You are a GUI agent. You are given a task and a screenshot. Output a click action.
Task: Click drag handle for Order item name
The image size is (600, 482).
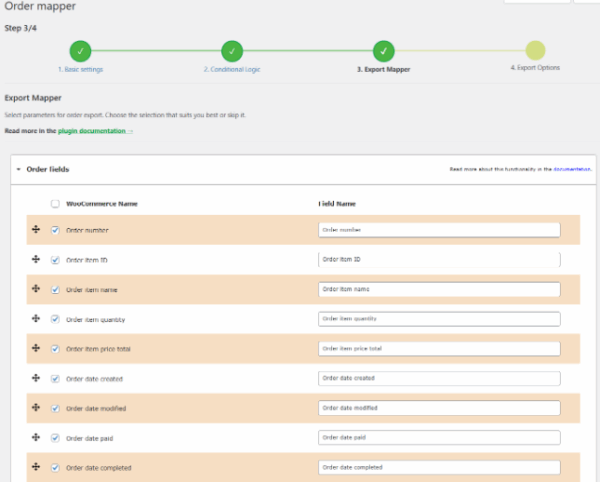click(x=36, y=289)
